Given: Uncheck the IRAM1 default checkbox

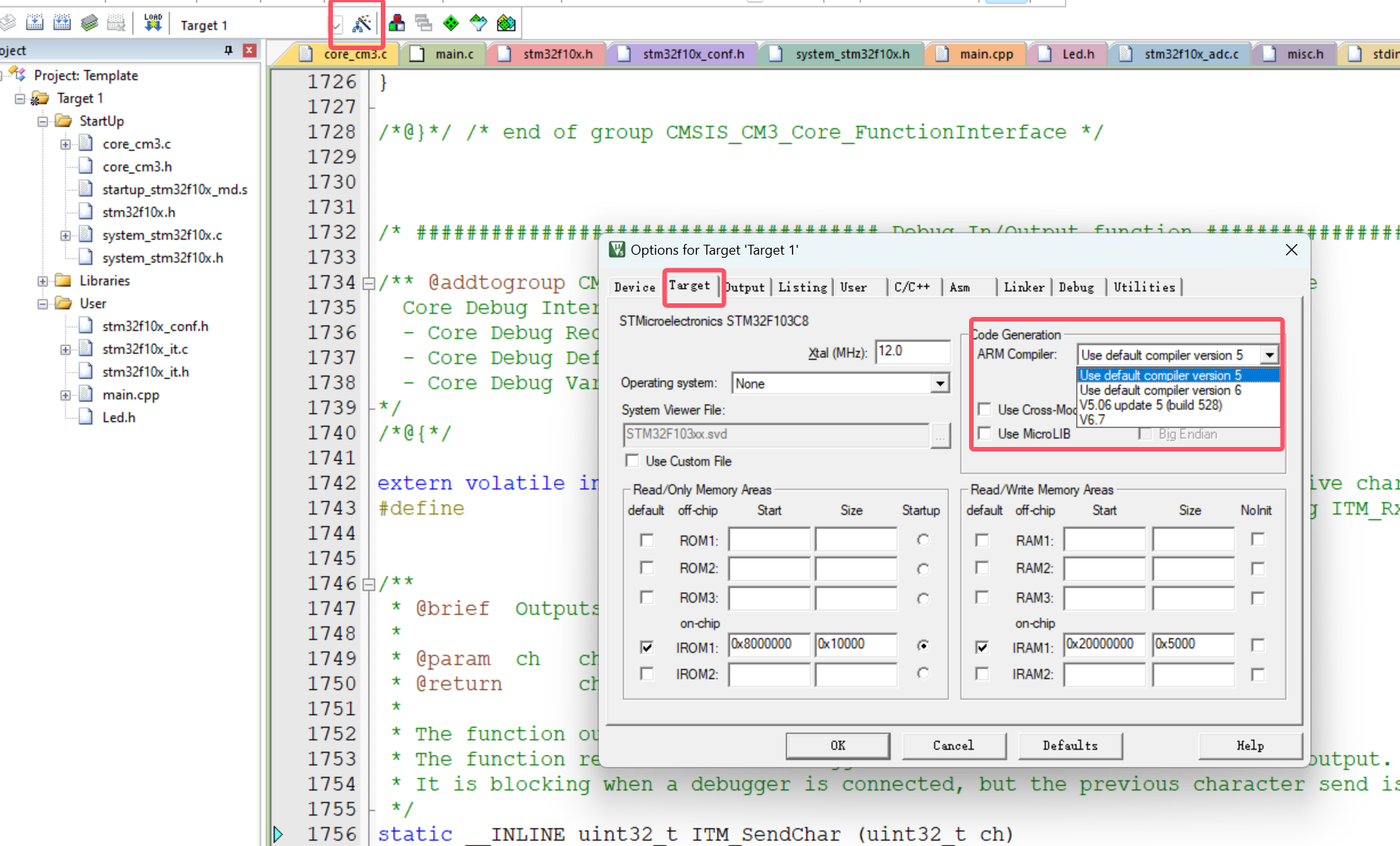Looking at the screenshot, I should pos(982,647).
